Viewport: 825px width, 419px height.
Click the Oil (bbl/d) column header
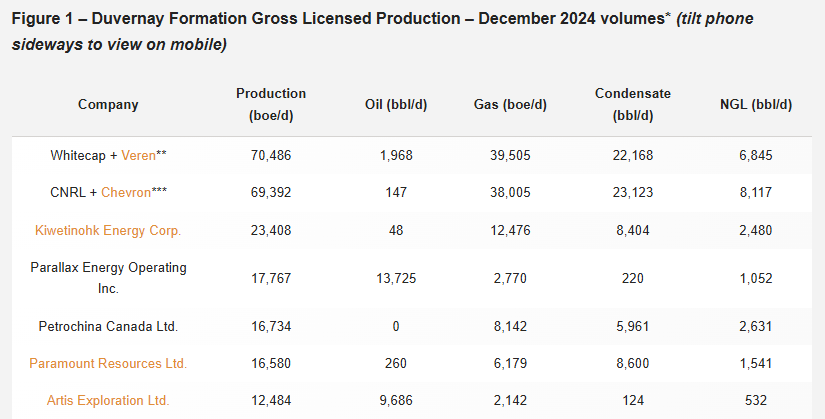coord(396,104)
